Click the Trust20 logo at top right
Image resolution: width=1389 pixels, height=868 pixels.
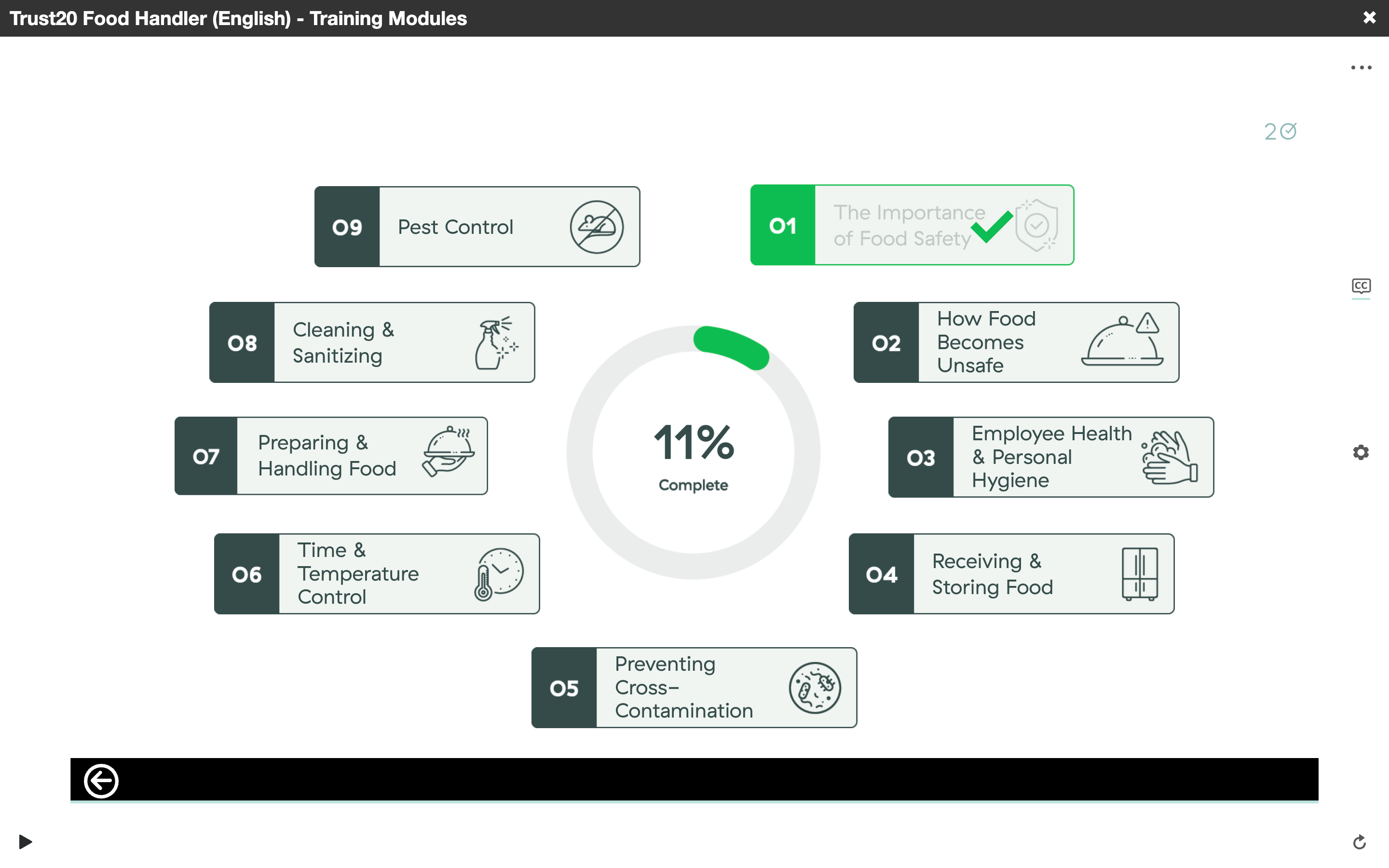[x=1280, y=132]
